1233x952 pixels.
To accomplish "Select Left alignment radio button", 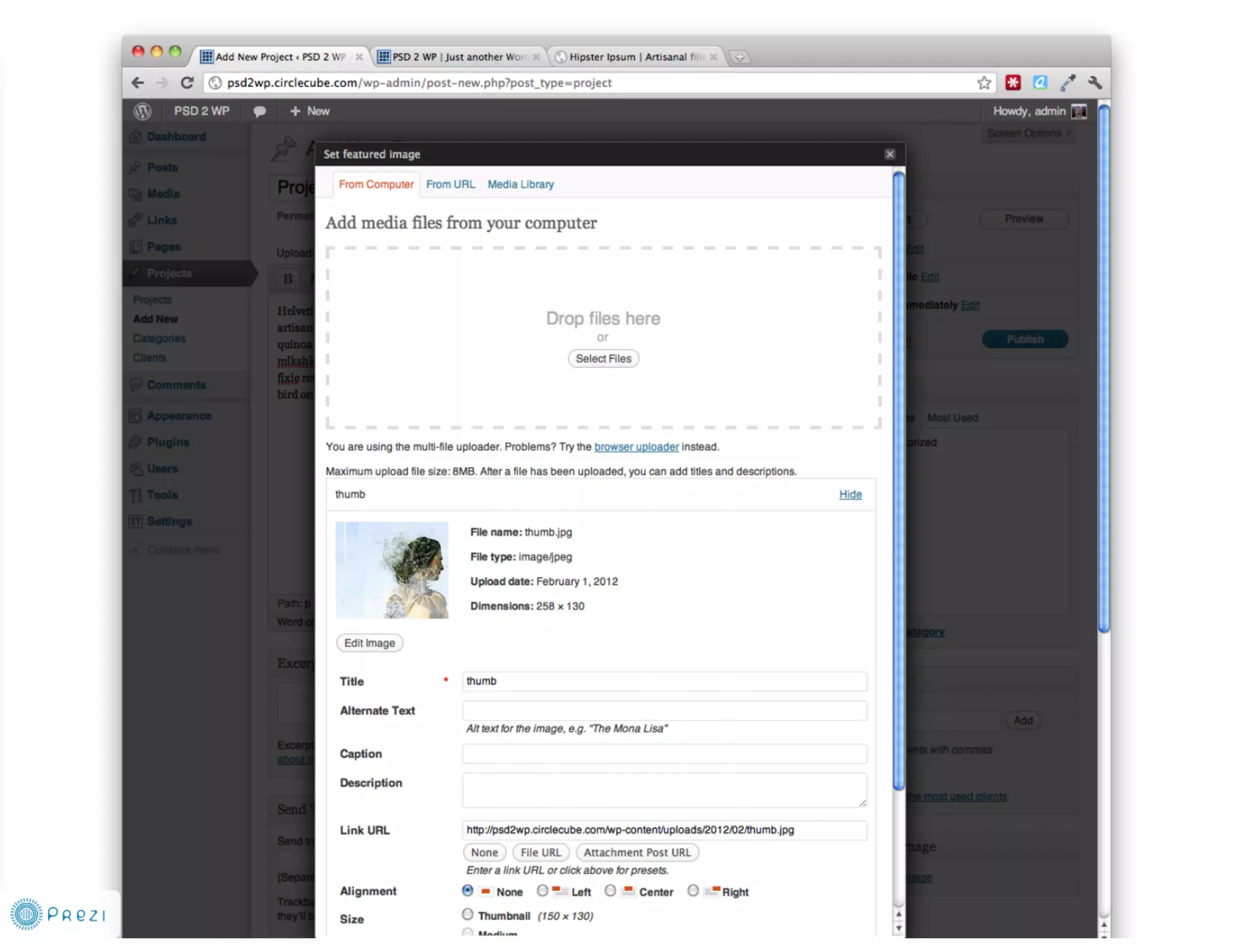I will point(542,890).
